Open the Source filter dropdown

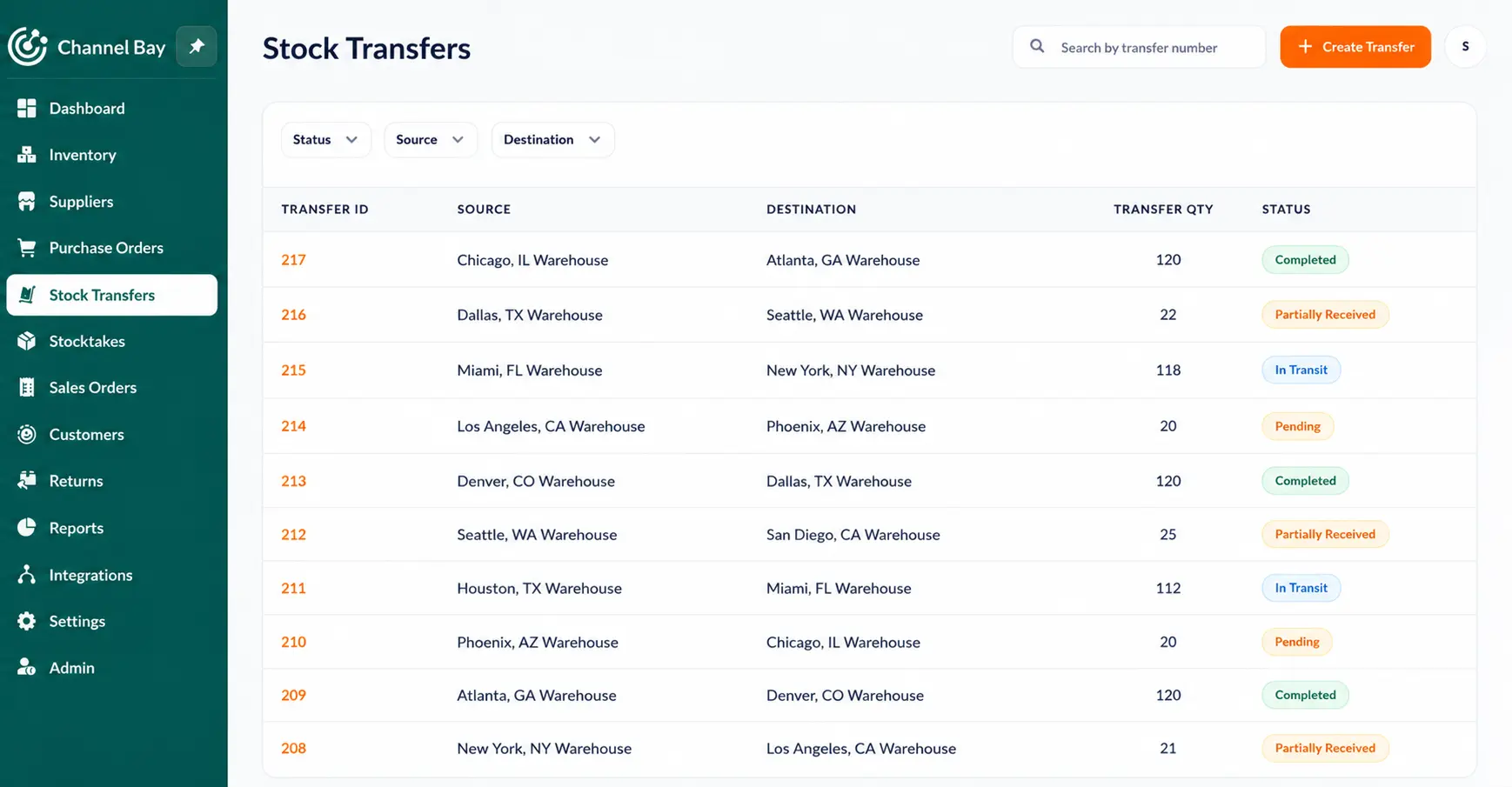[431, 140]
